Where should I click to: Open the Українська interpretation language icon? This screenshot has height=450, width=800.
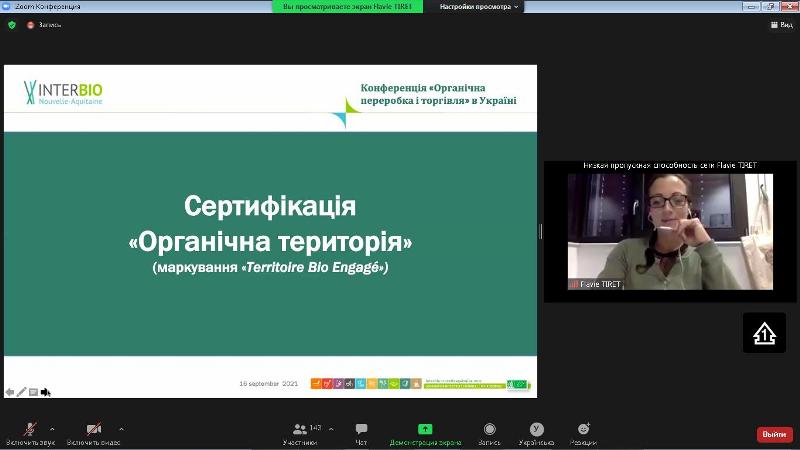click(x=537, y=430)
